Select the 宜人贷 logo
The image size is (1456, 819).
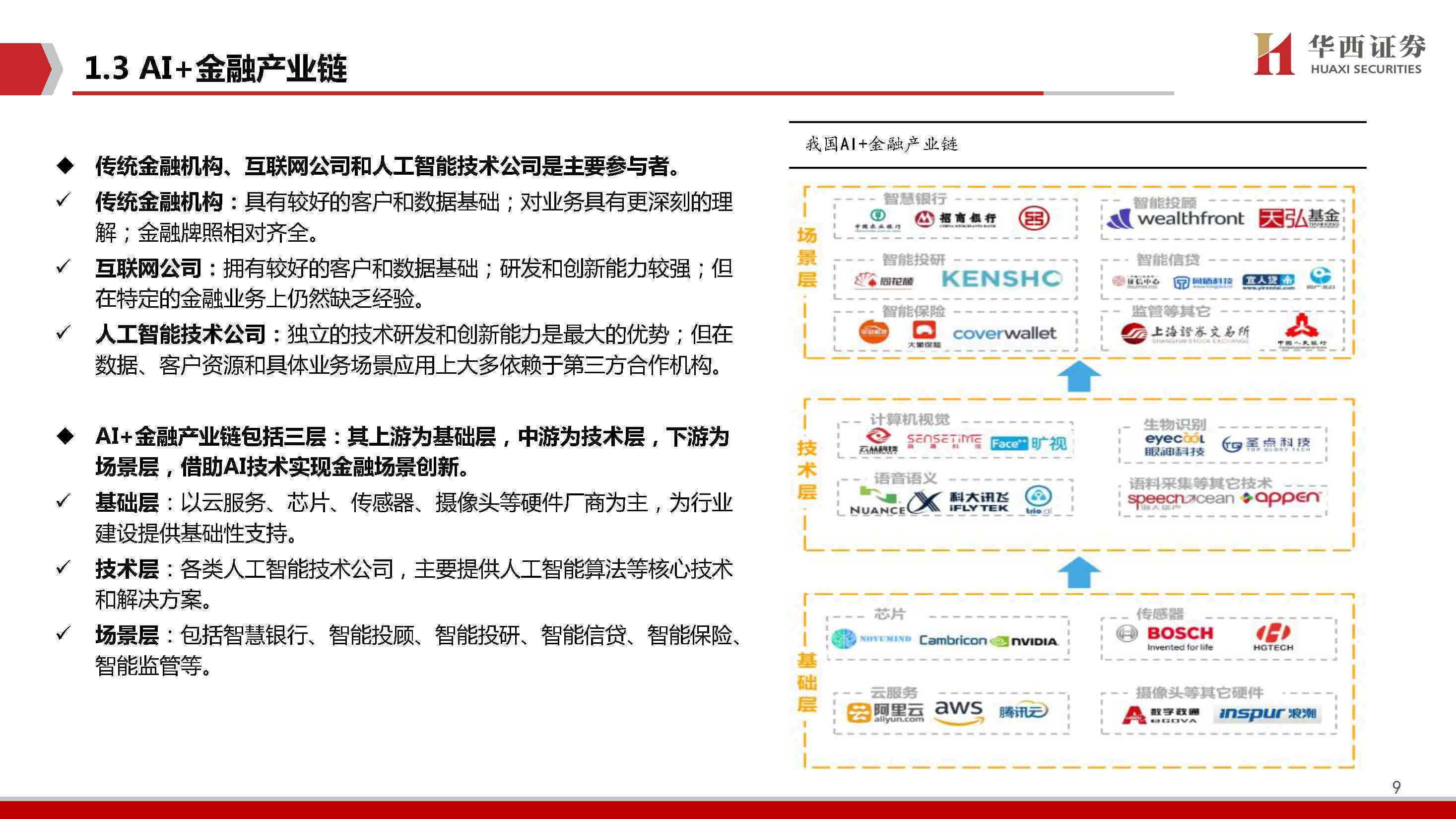click(1268, 281)
